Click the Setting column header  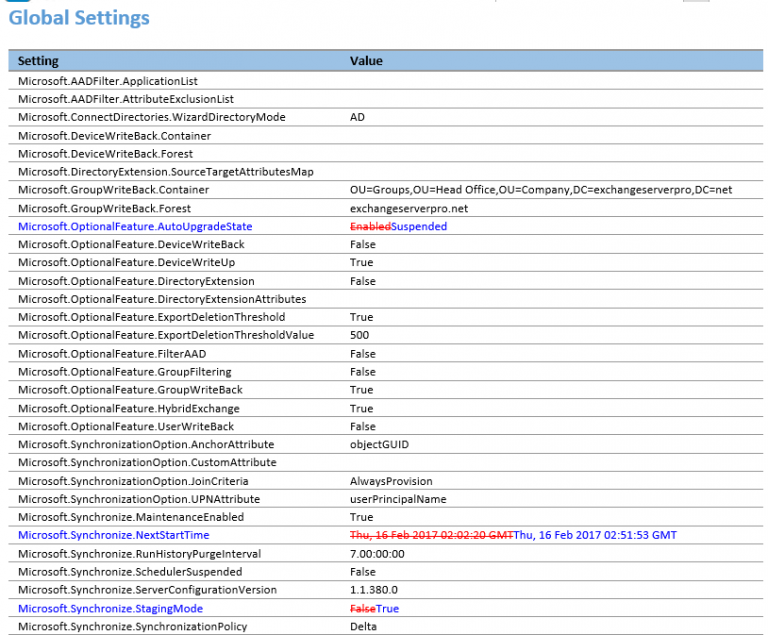(38, 61)
